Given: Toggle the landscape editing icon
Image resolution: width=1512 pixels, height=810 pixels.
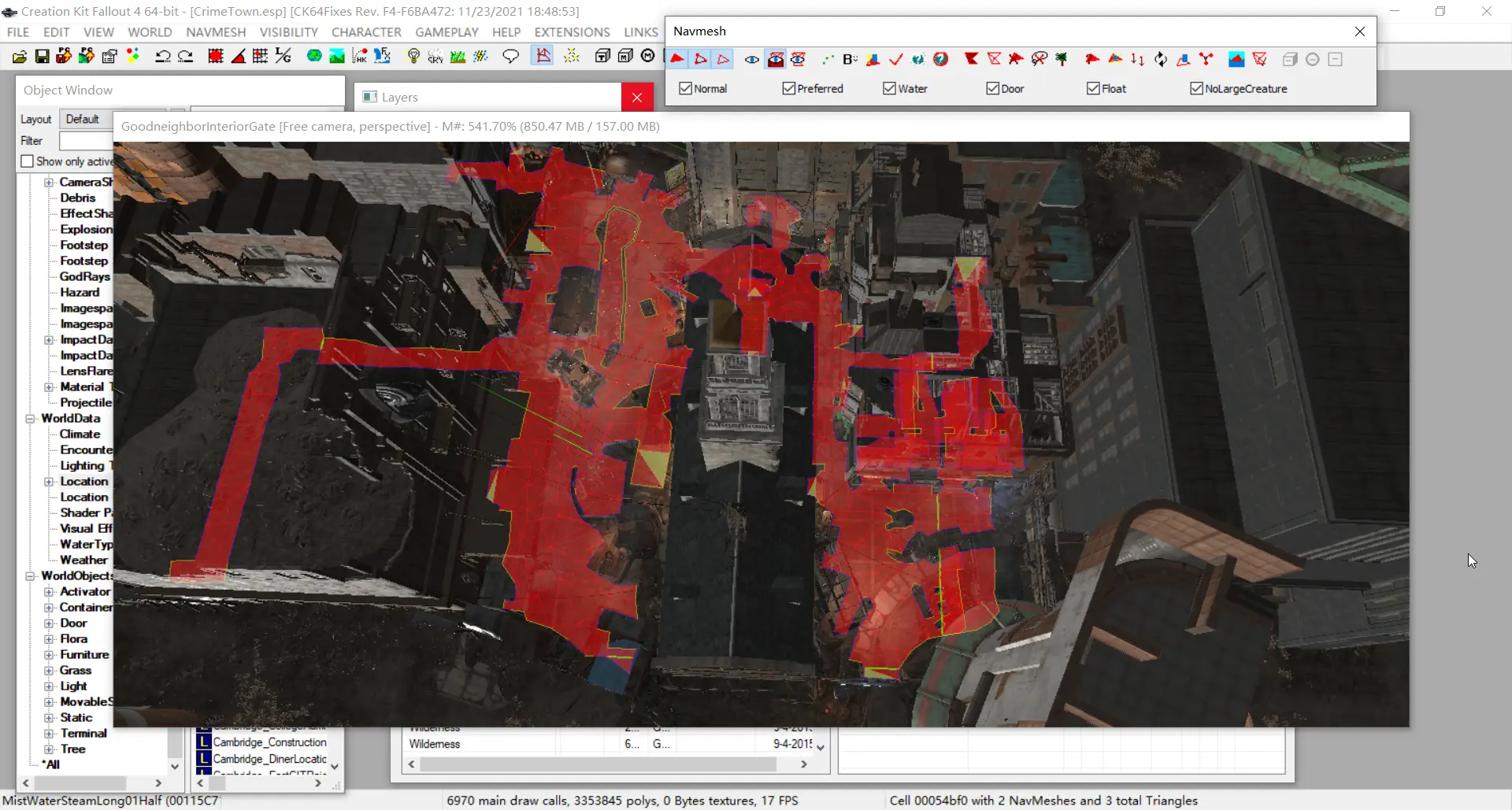Looking at the screenshot, I should click(x=337, y=57).
